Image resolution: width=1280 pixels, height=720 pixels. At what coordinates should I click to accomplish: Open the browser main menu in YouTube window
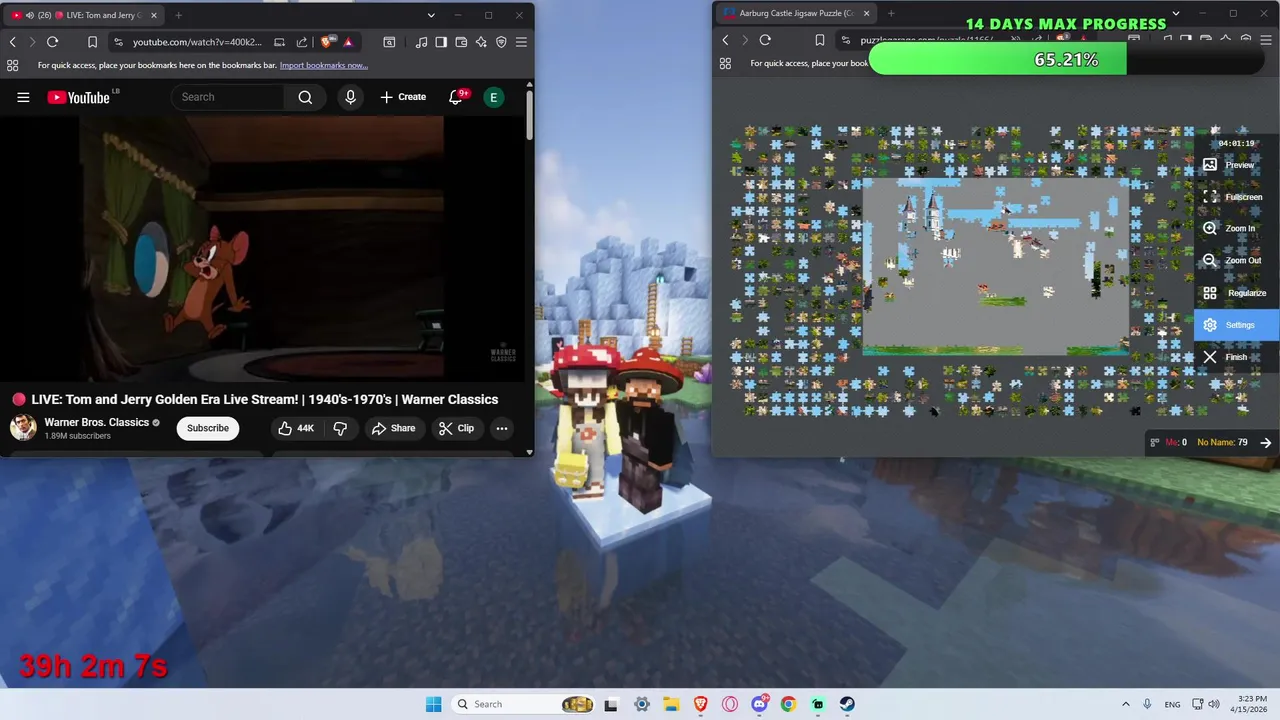521,42
